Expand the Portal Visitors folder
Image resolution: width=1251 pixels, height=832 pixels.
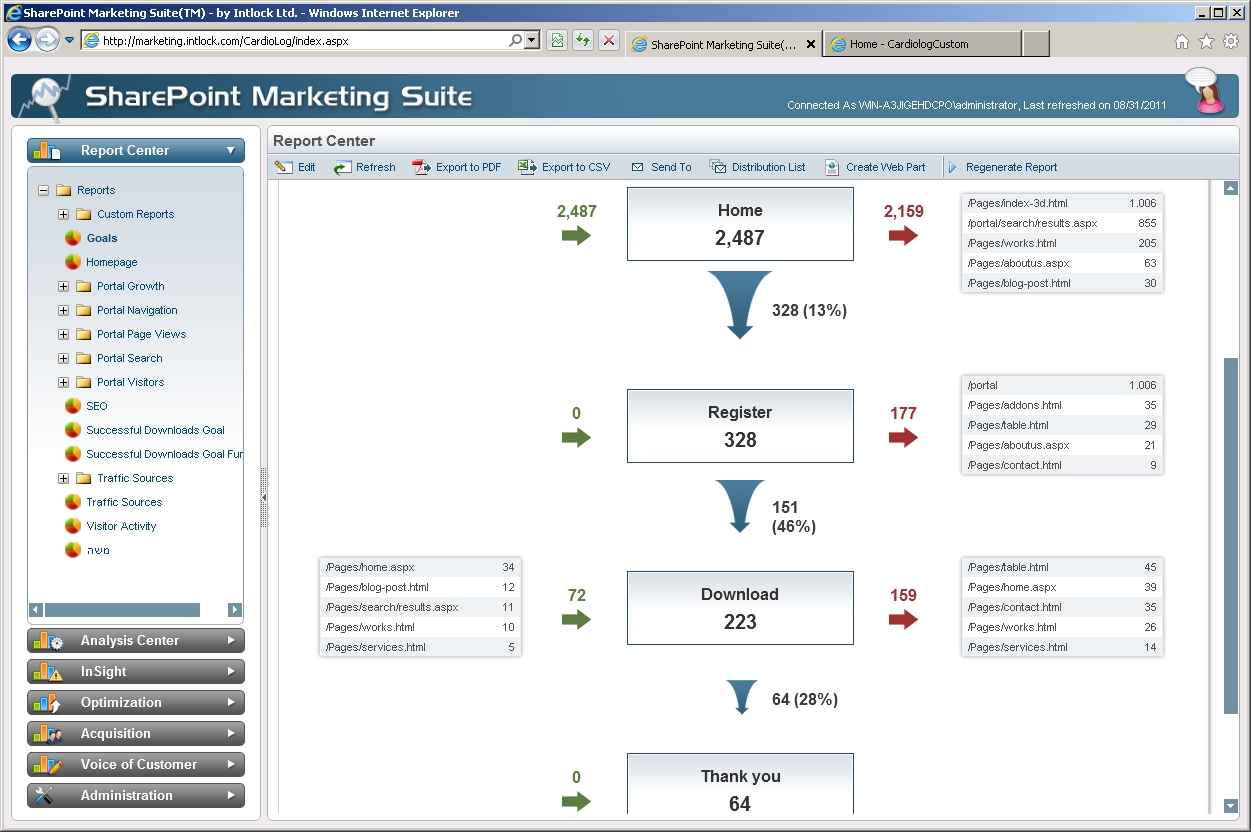click(63, 382)
